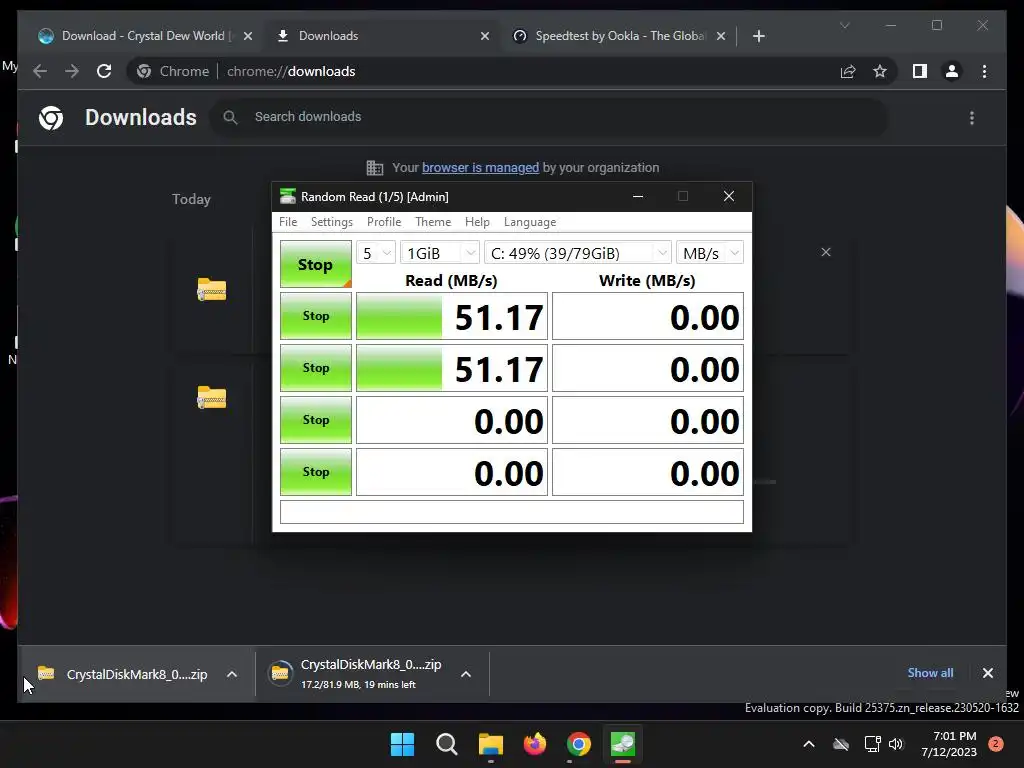Open a new Chrome tab

pos(758,36)
